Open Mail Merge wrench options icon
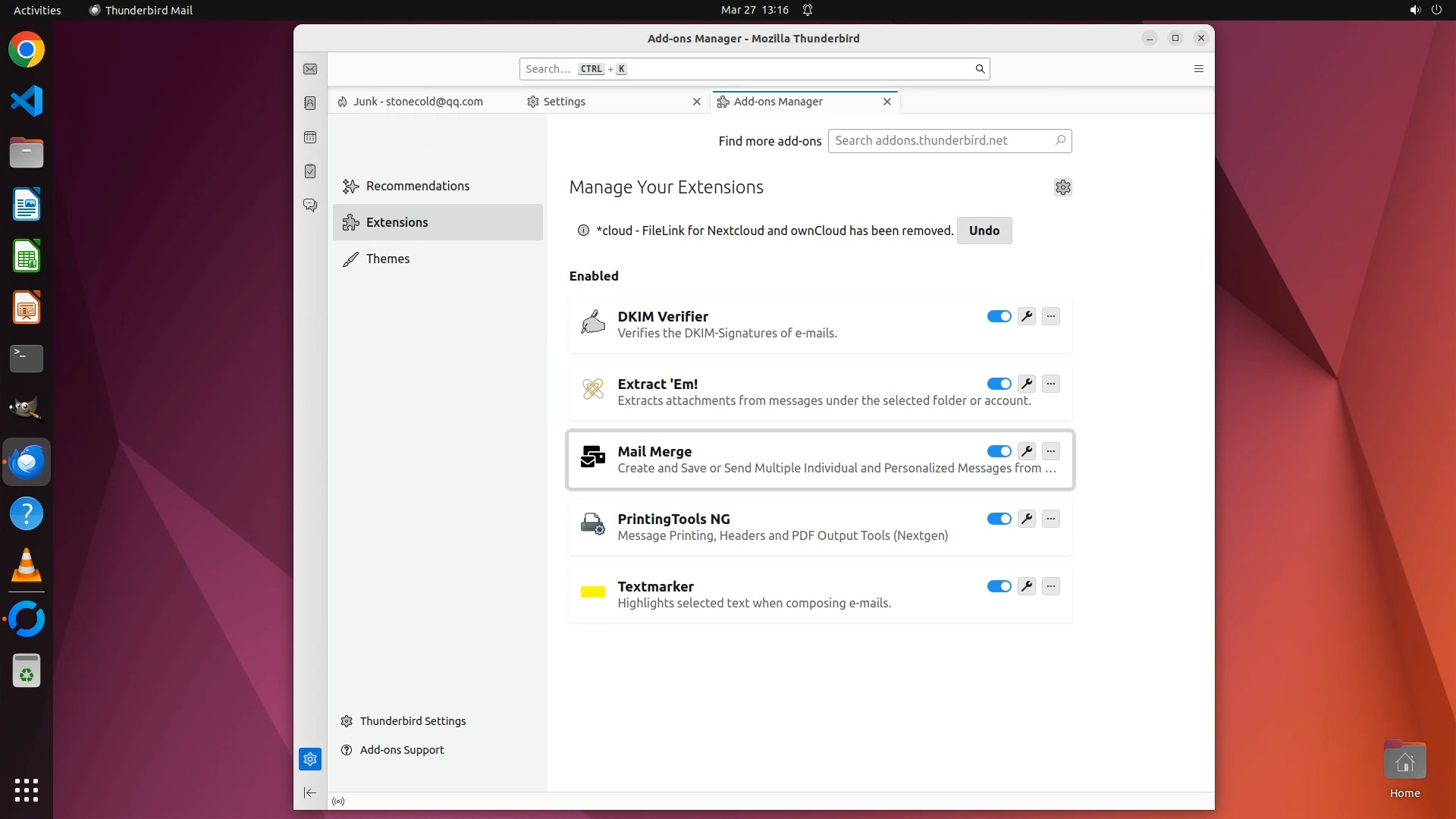The height and width of the screenshot is (819, 1456). click(x=1027, y=451)
